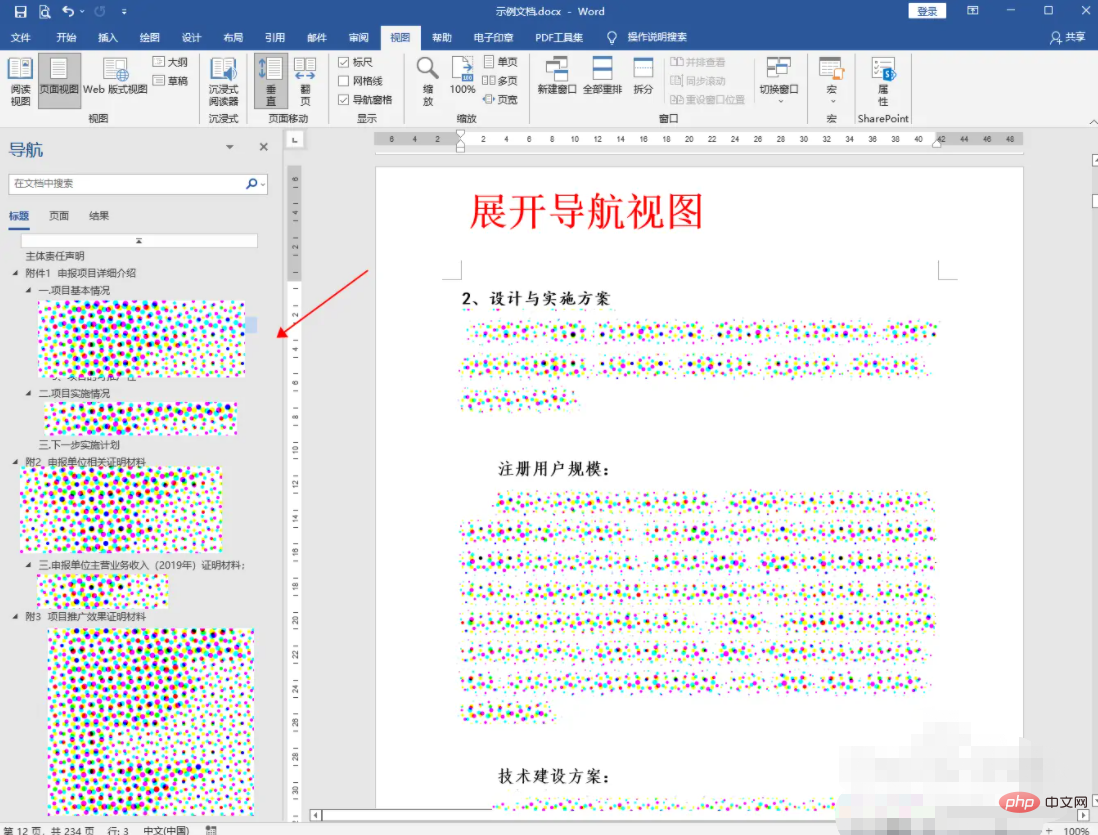Select 翻页 side-to-side page movement
The image size is (1098, 835).
[305, 81]
